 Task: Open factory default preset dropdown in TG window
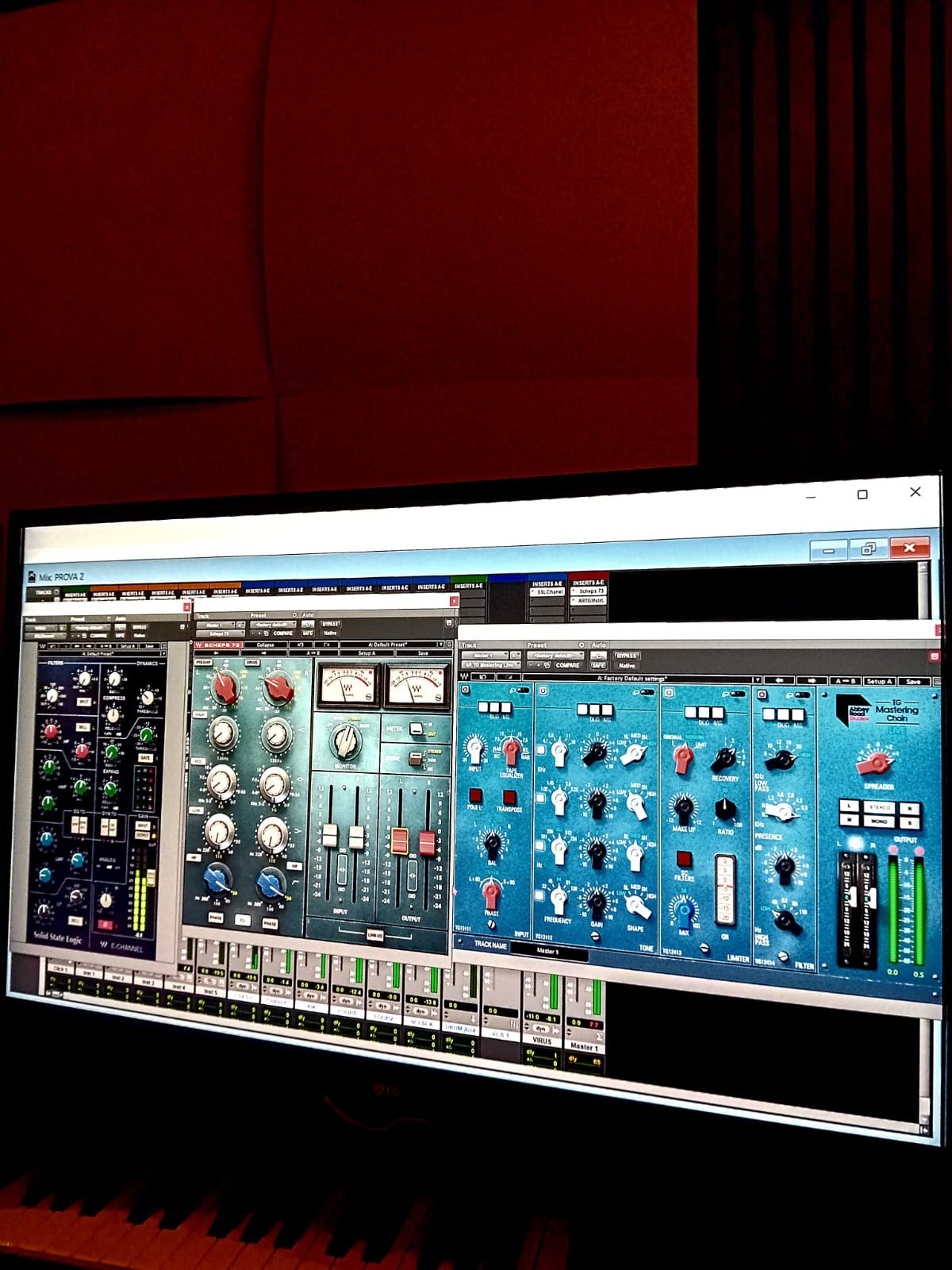tap(555, 656)
